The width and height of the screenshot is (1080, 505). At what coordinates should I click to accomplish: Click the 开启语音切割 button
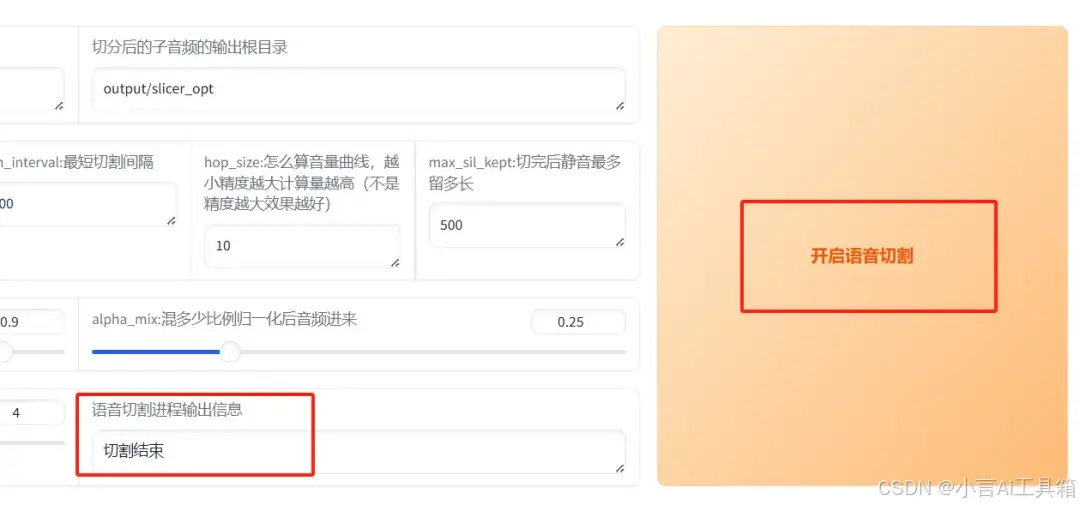(x=862, y=256)
